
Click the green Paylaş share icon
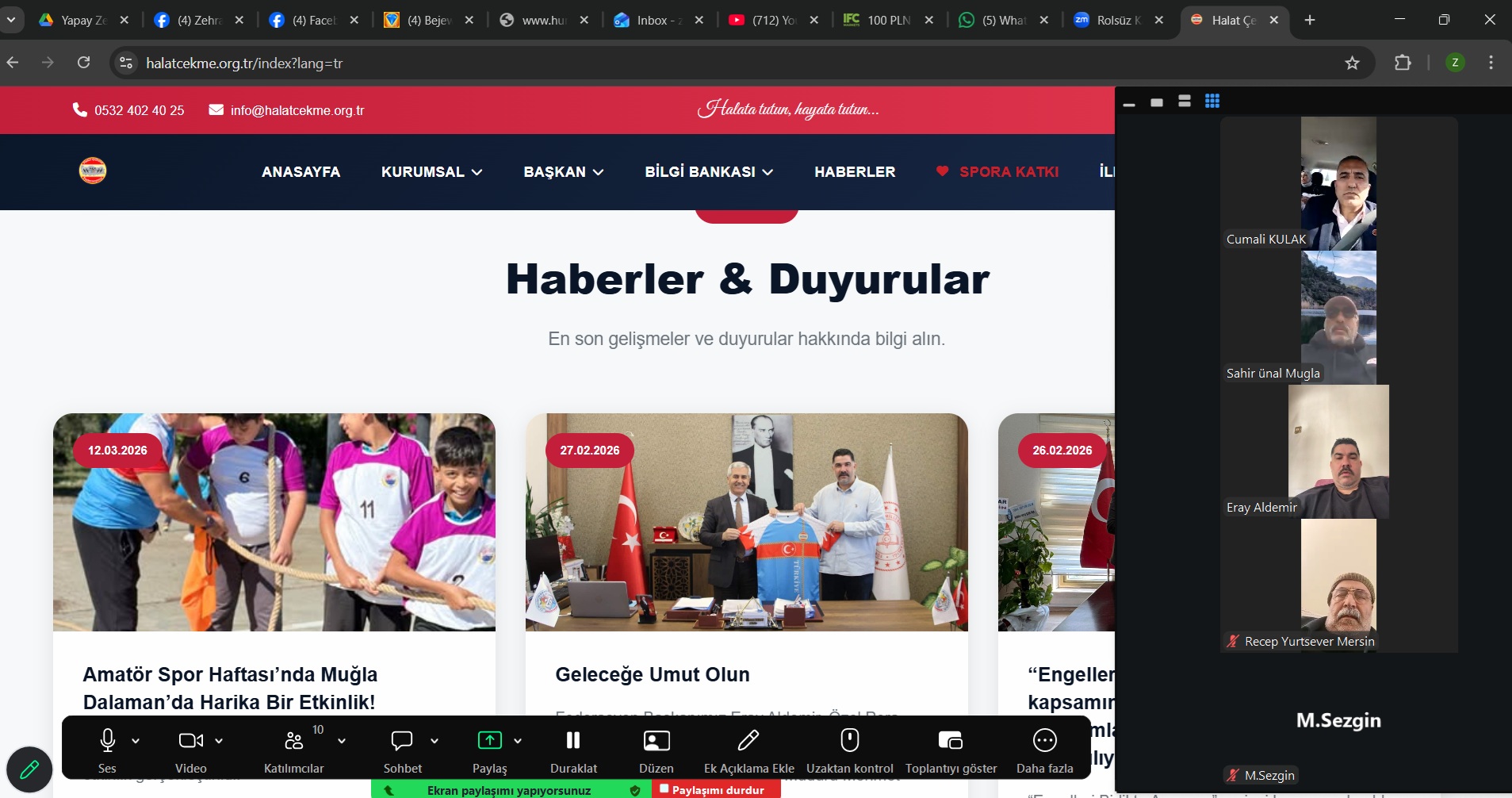pos(490,740)
